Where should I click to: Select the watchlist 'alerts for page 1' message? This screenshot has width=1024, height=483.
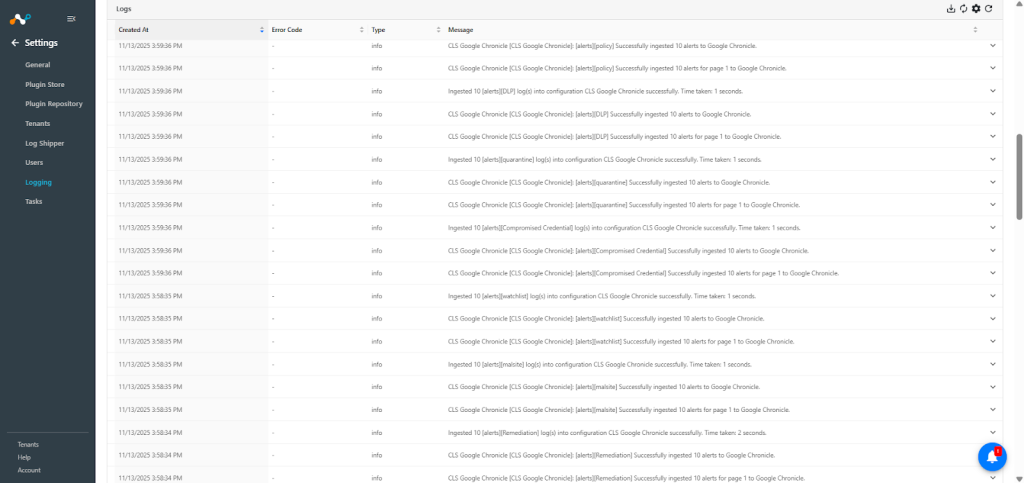click(621, 341)
